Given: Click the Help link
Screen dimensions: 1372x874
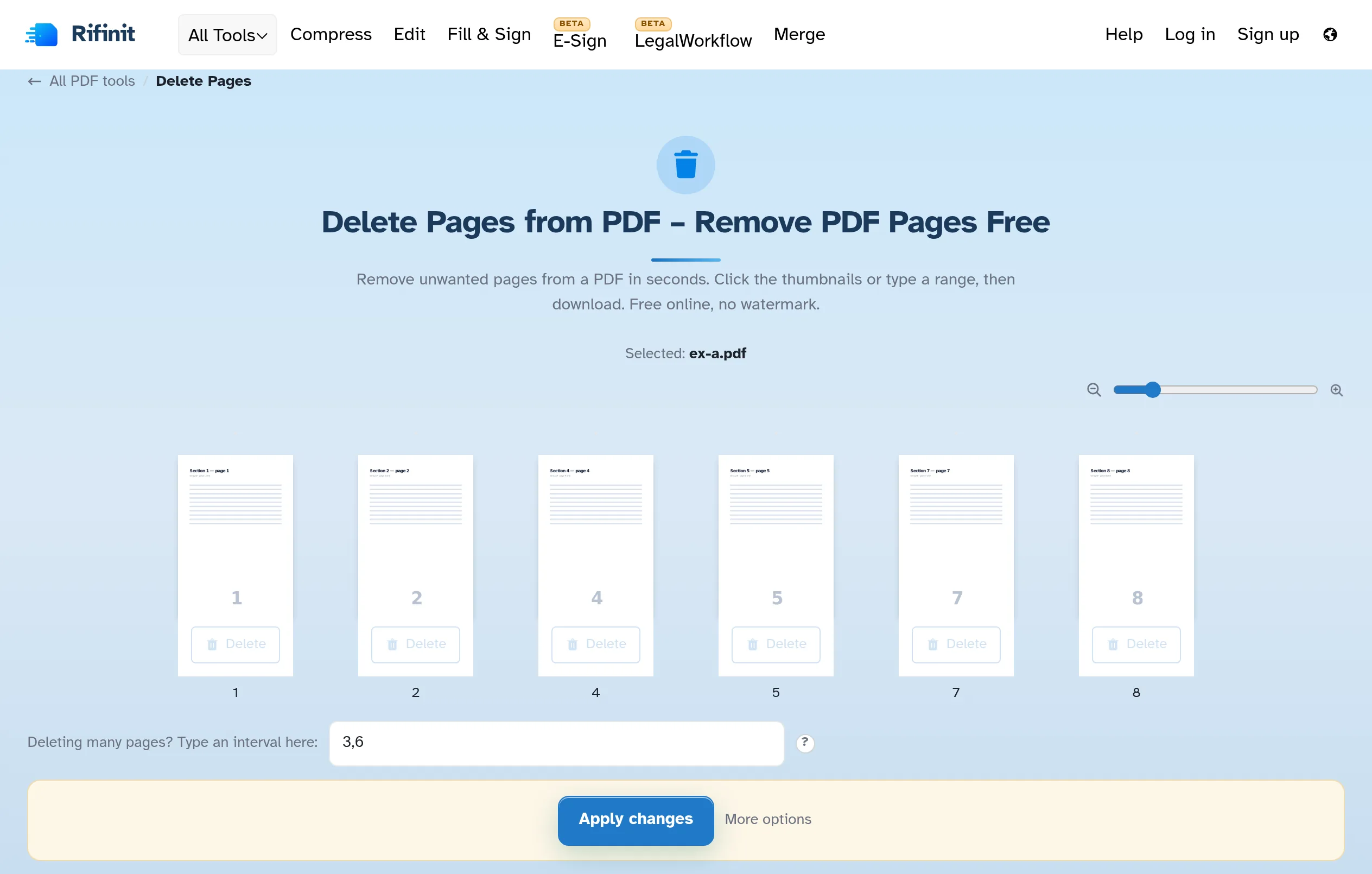Looking at the screenshot, I should [x=1123, y=34].
